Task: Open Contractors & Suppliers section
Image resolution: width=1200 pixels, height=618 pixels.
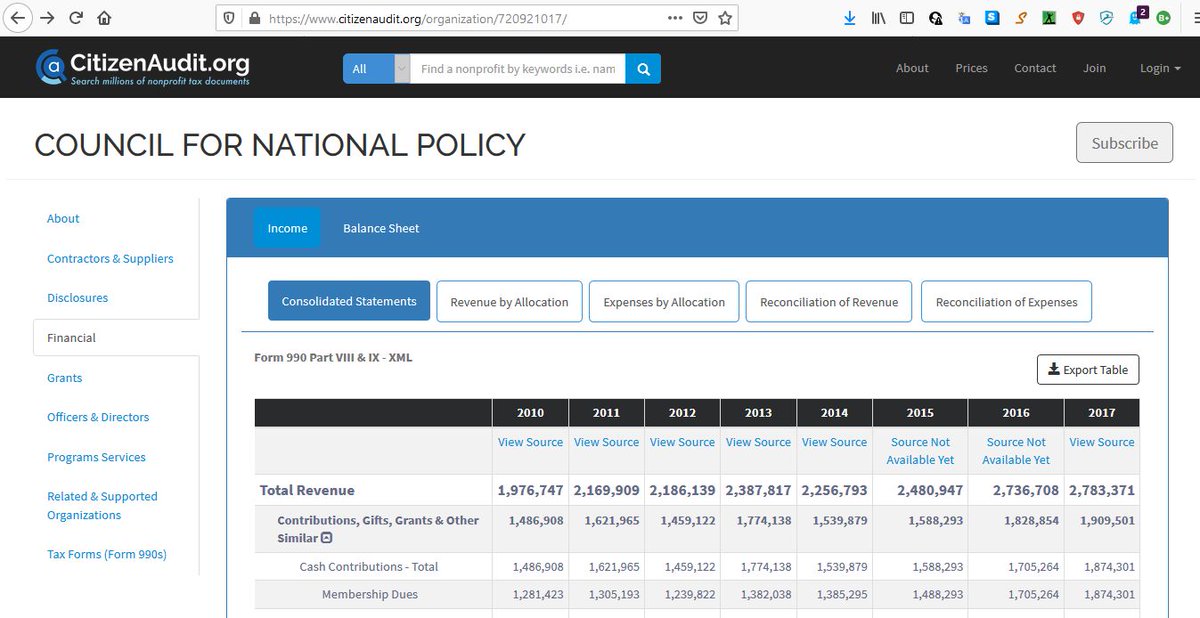Action: click(x=110, y=258)
